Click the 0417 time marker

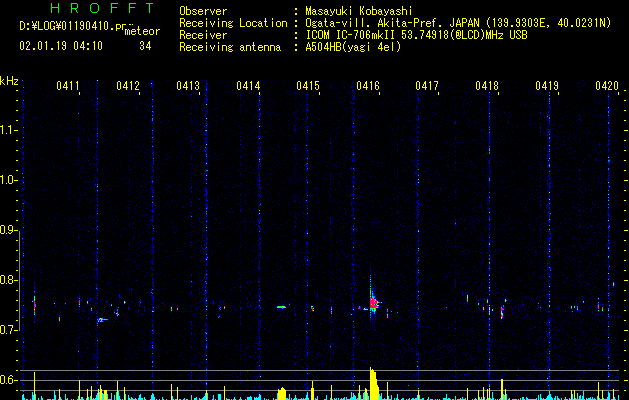click(x=427, y=85)
